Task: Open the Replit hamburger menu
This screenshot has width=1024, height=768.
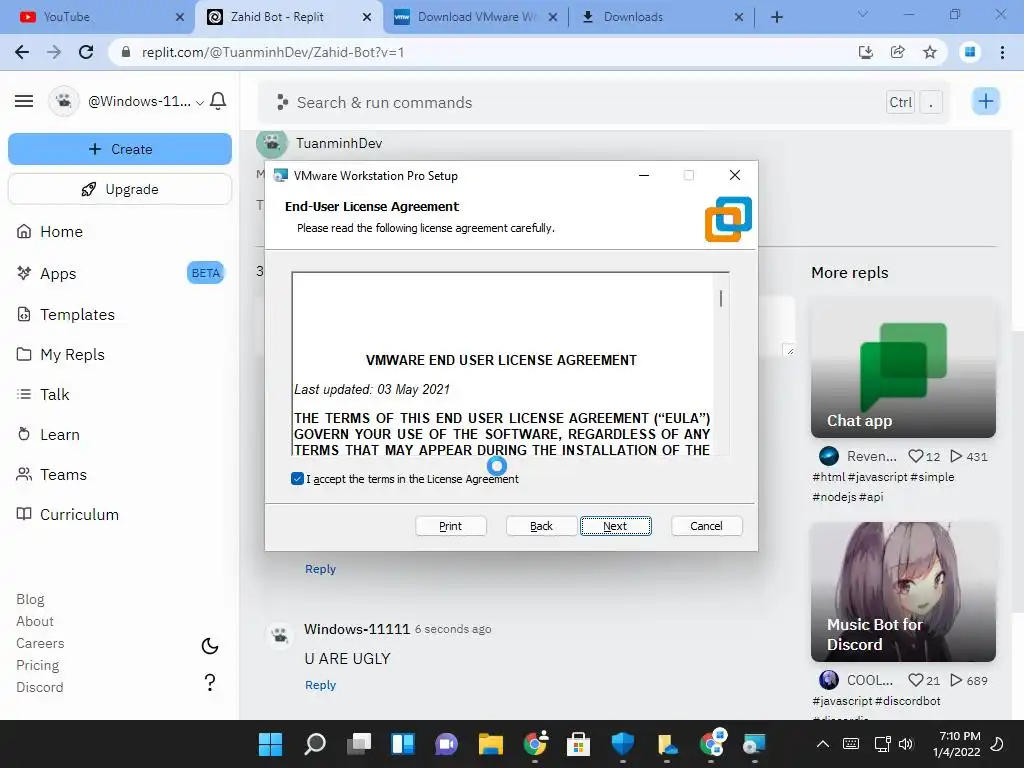Action: [24, 101]
